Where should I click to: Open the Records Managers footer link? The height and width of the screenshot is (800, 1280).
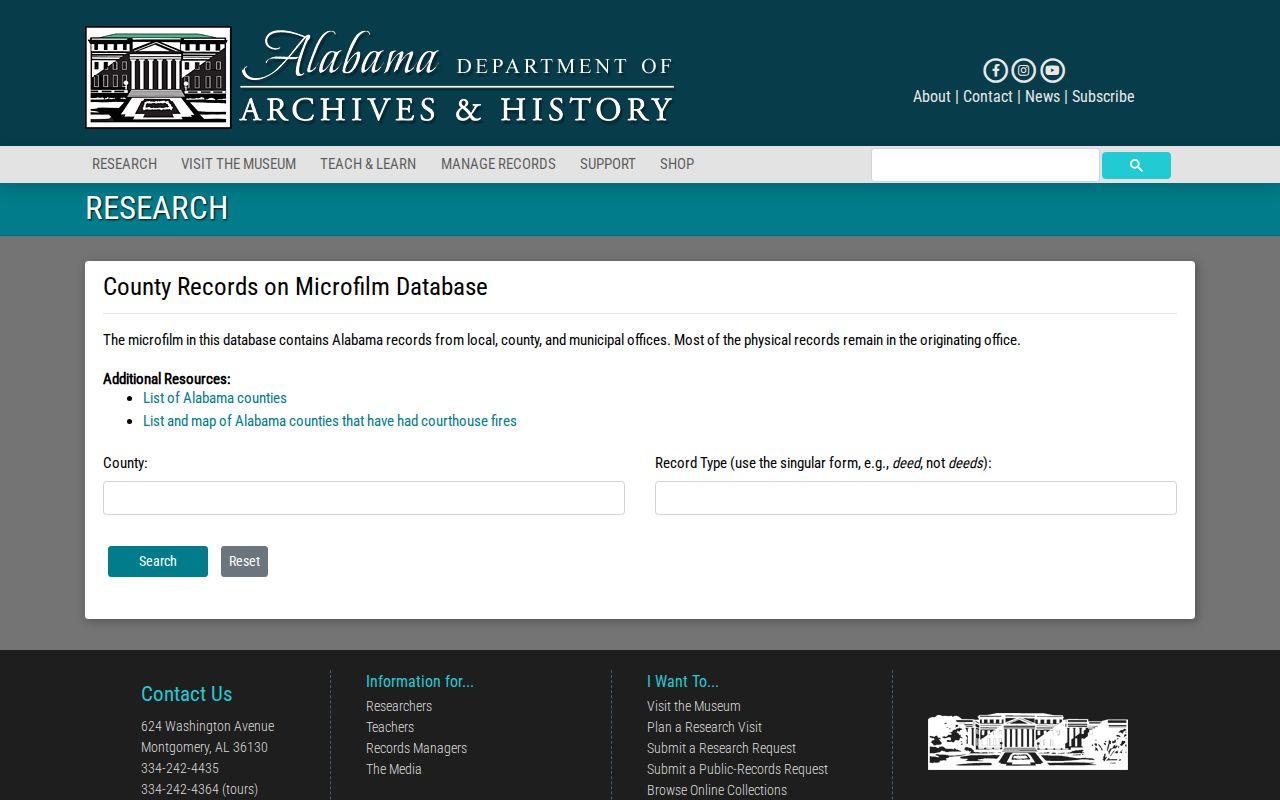(x=416, y=748)
